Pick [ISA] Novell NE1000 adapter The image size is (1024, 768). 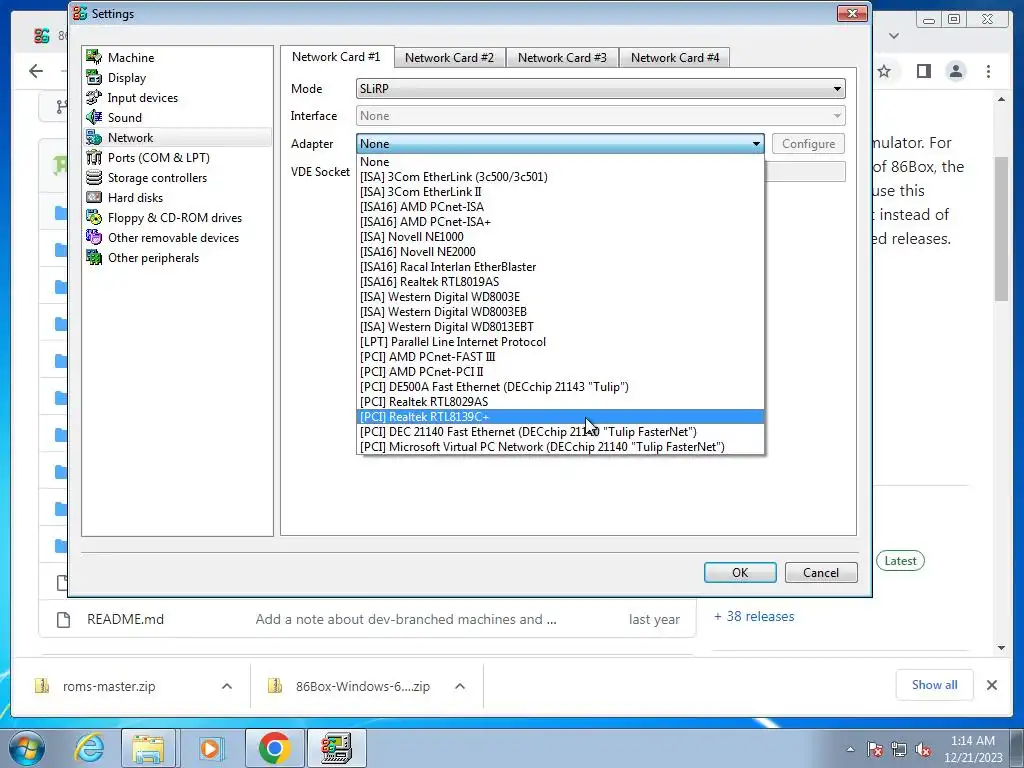[560, 237]
